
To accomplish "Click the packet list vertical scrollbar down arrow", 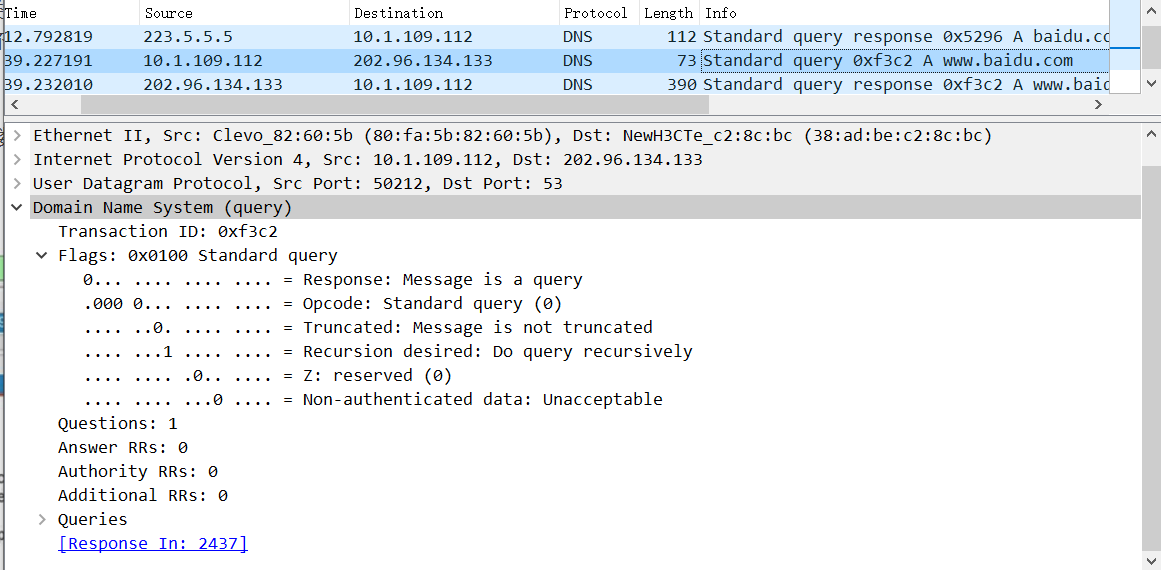I will (1150, 83).
